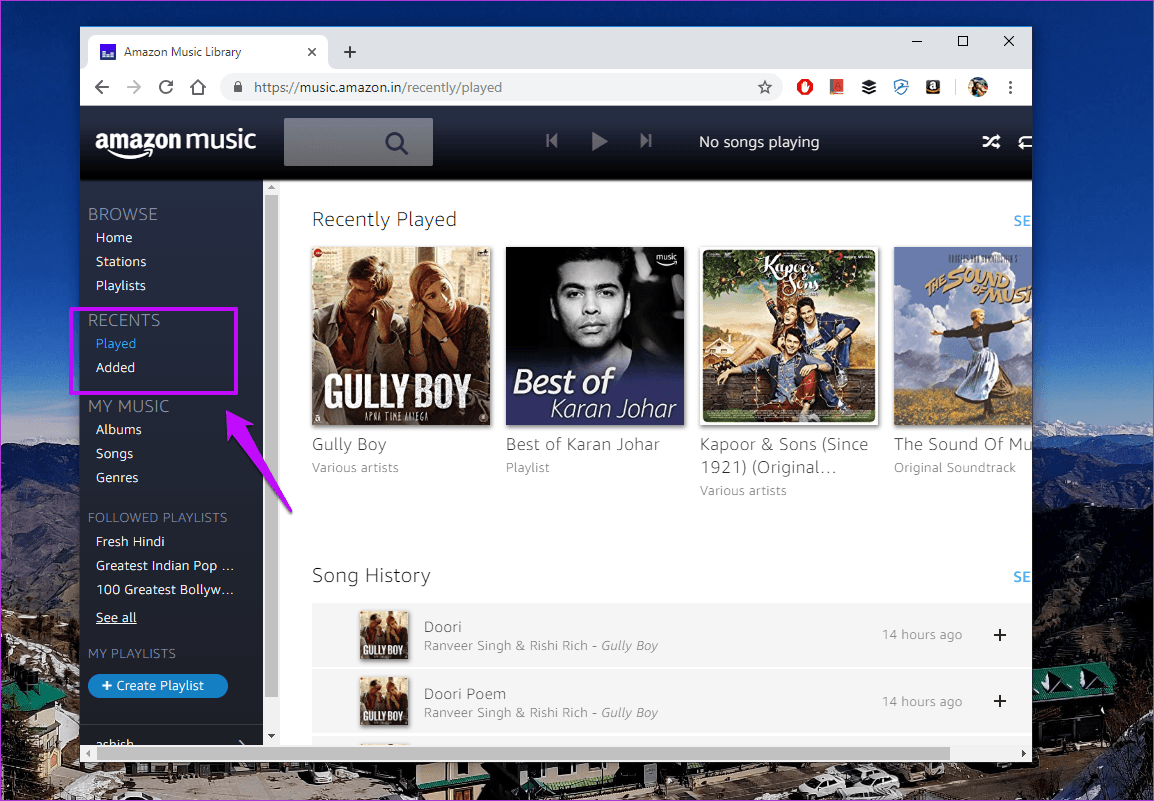Skip to next track
Image resolution: width=1154 pixels, height=801 pixels.
[x=645, y=141]
